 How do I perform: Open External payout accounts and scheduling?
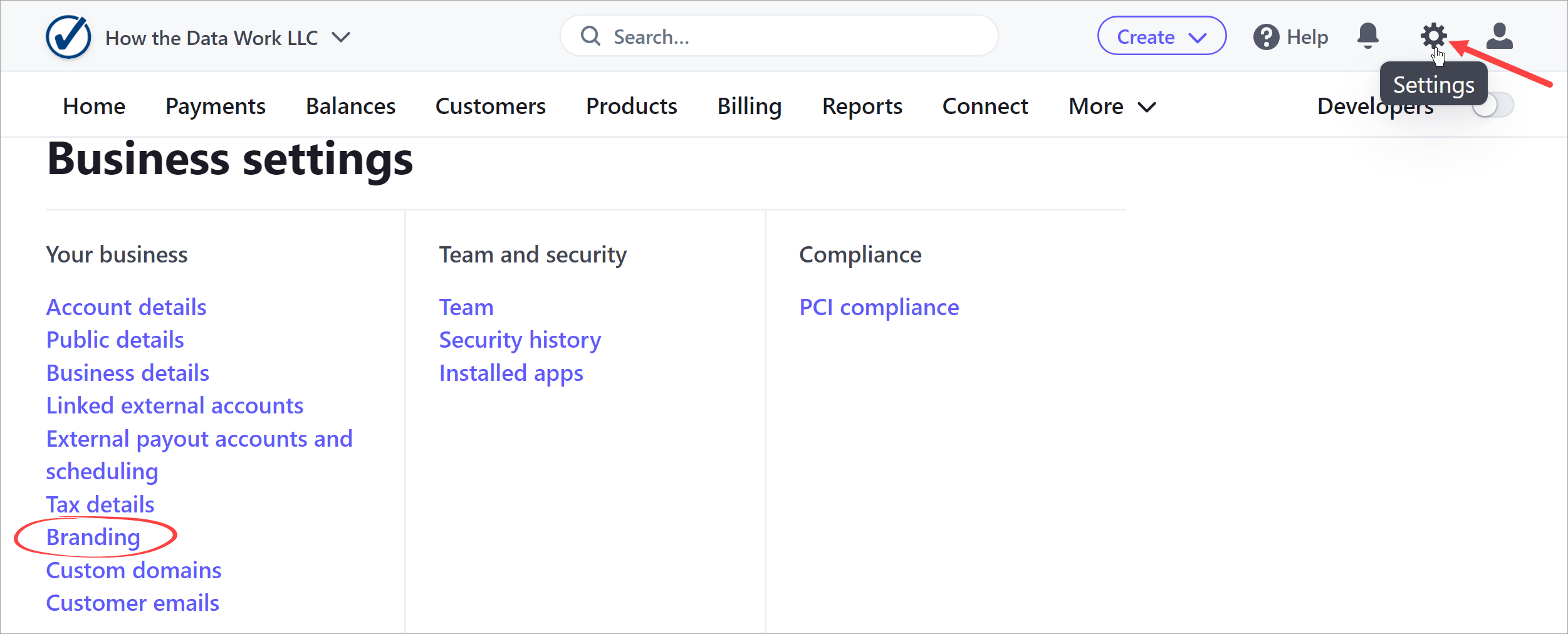(x=199, y=455)
